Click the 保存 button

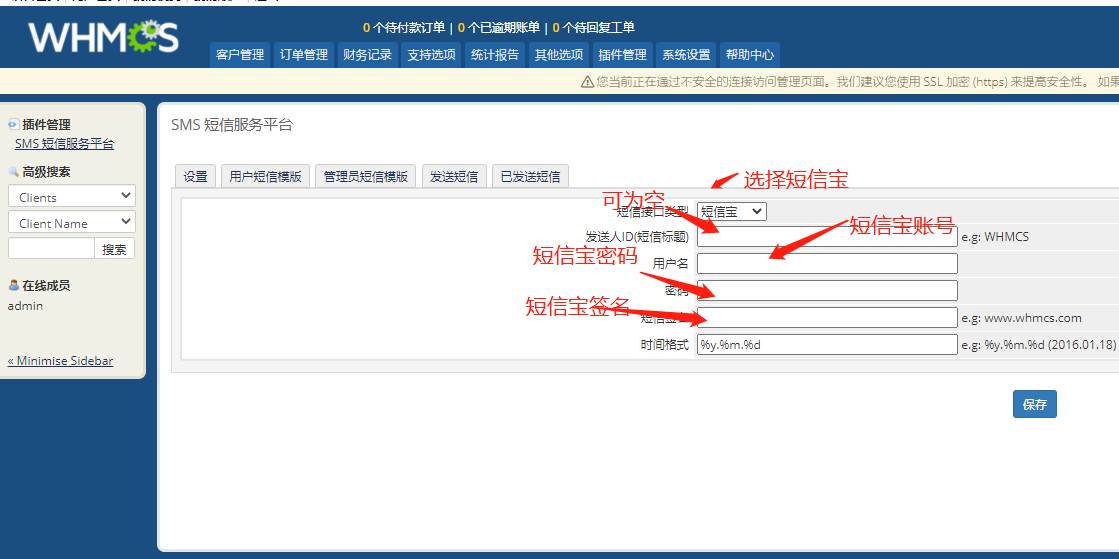coord(1034,404)
